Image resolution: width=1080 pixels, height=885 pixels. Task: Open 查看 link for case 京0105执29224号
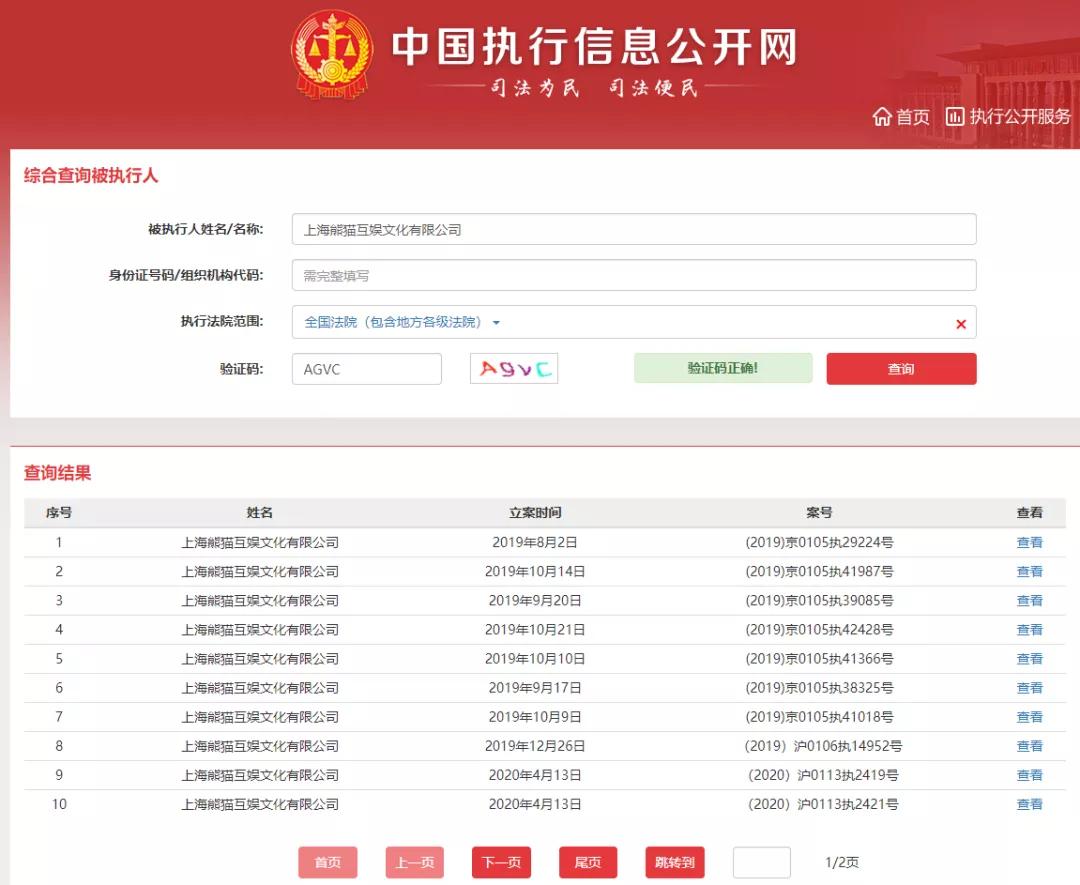point(1029,542)
